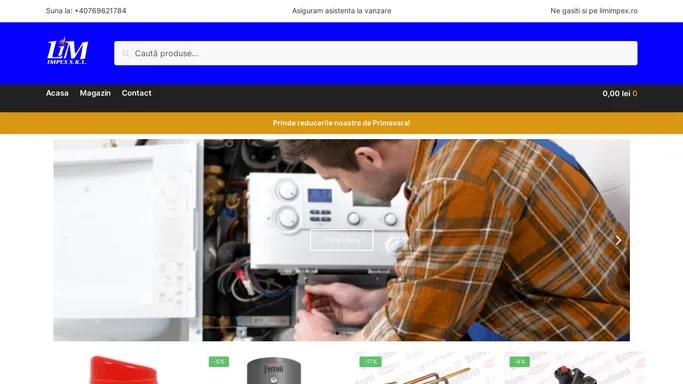Image resolution: width=683 pixels, height=384 pixels.
Task: Advance the slider with the right arrow
Action: (x=618, y=240)
